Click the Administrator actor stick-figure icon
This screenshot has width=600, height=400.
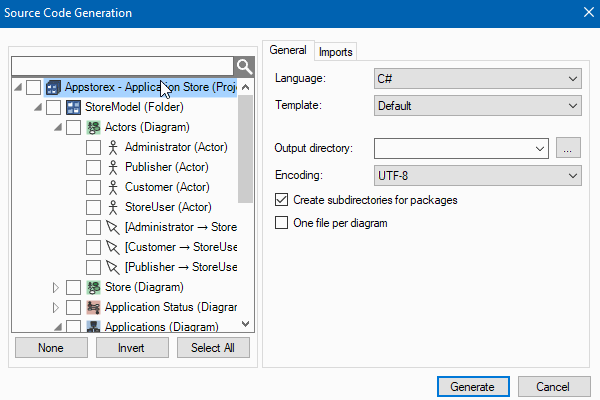113,147
